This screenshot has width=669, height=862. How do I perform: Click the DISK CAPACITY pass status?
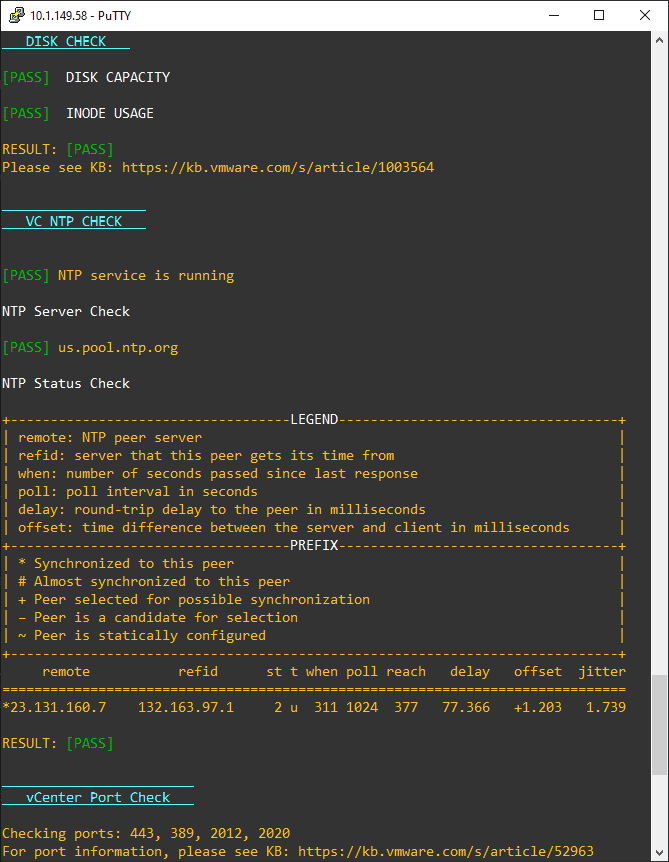(25, 77)
